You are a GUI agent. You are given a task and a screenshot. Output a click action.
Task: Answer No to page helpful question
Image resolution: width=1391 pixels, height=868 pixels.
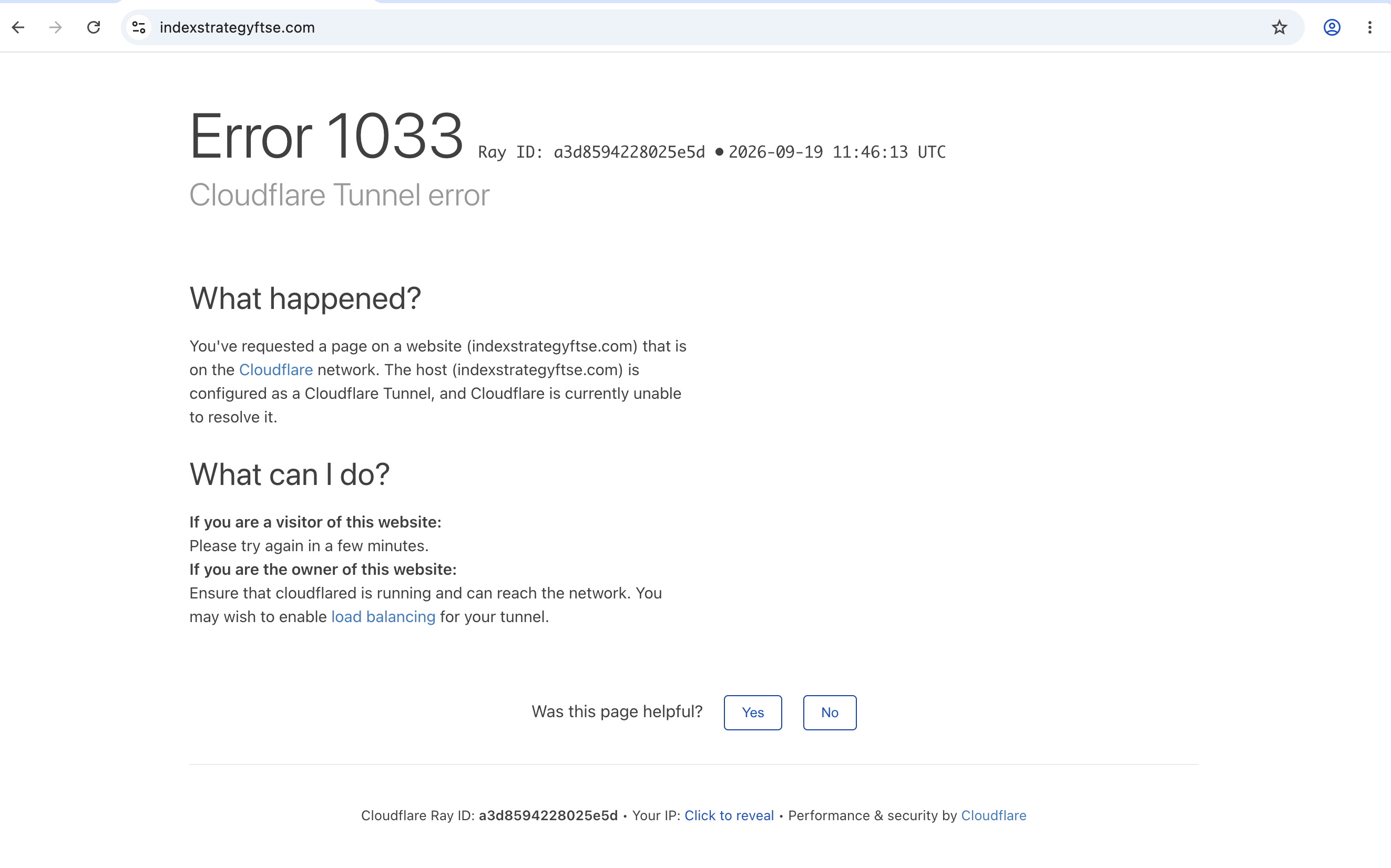[x=830, y=712]
